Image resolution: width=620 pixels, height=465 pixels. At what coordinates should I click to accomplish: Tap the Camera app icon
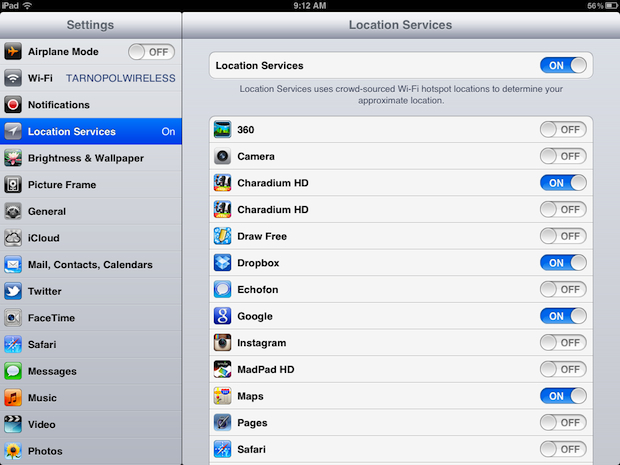[x=222, y=156]
